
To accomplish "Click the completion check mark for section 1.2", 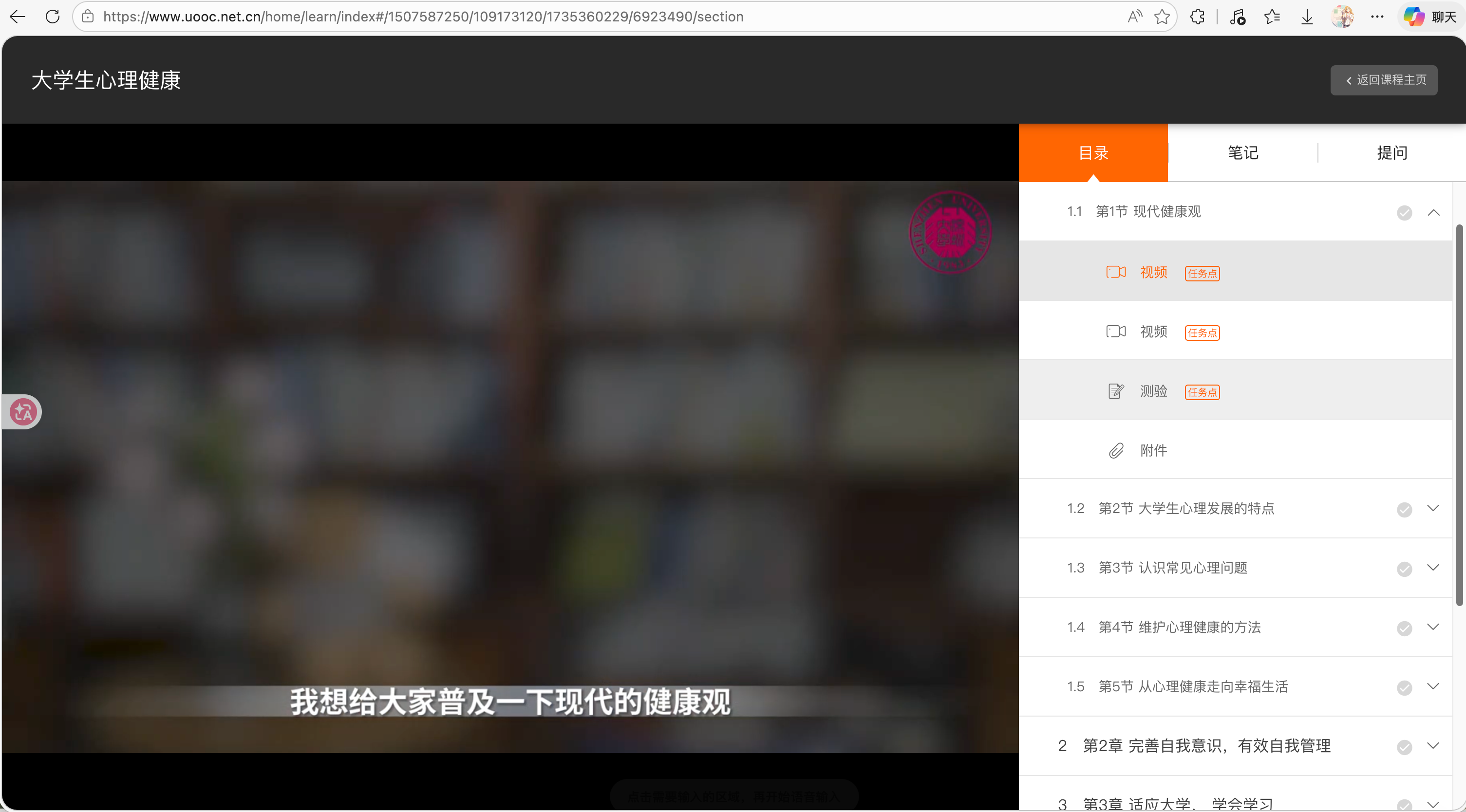I will (x=1404, y=509).
